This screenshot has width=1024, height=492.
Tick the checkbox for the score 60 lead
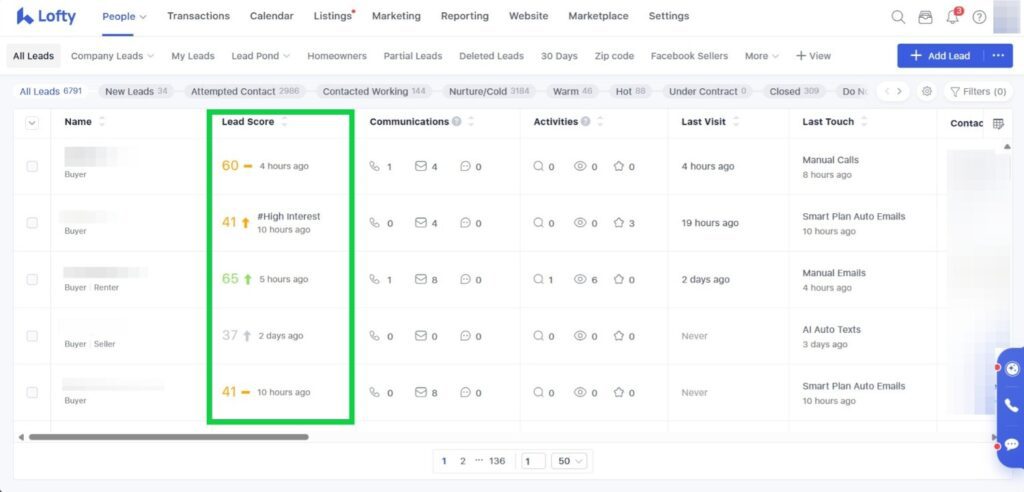pyautogui.click(x=32, y=167)
